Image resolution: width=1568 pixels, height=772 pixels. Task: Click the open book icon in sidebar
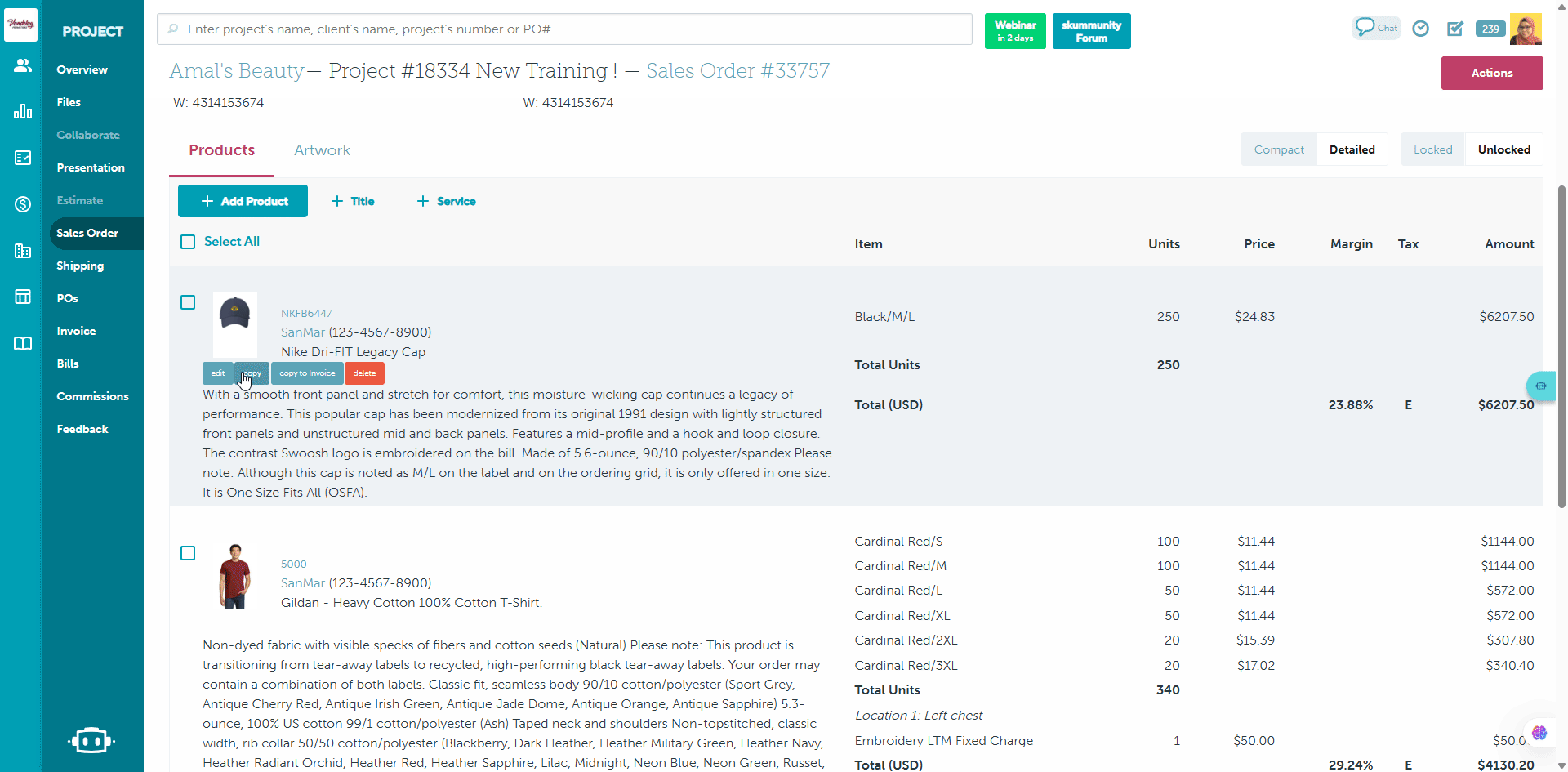pyautogui.click(x=22, y=343)
